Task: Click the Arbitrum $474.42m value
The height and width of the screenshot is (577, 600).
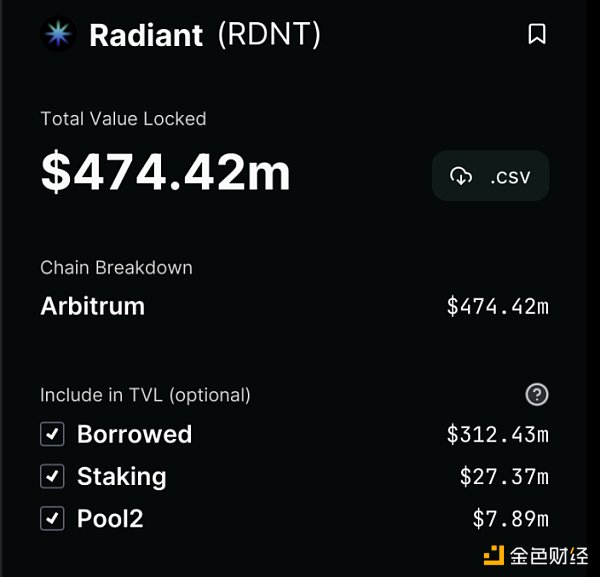Action: 497,306
